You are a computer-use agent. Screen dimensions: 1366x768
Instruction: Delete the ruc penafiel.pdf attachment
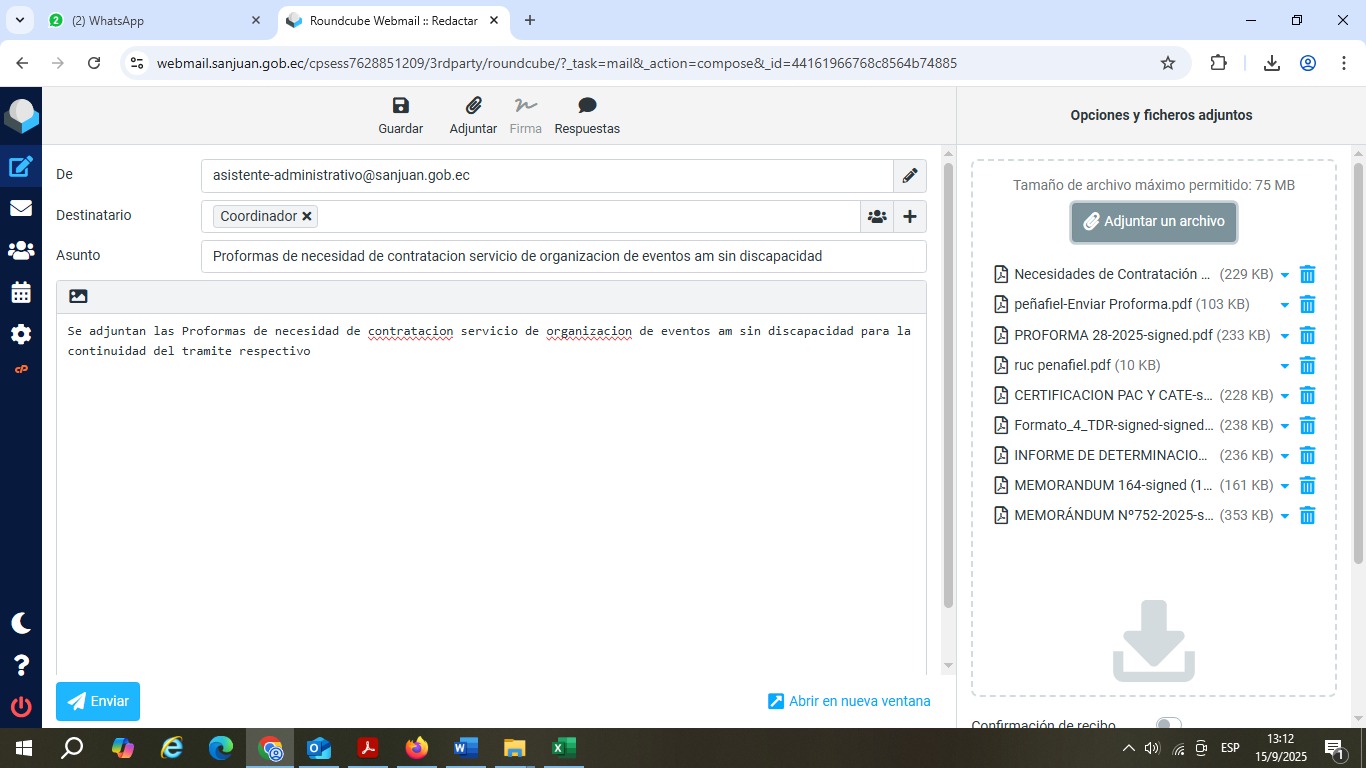tap(1306, 365)
